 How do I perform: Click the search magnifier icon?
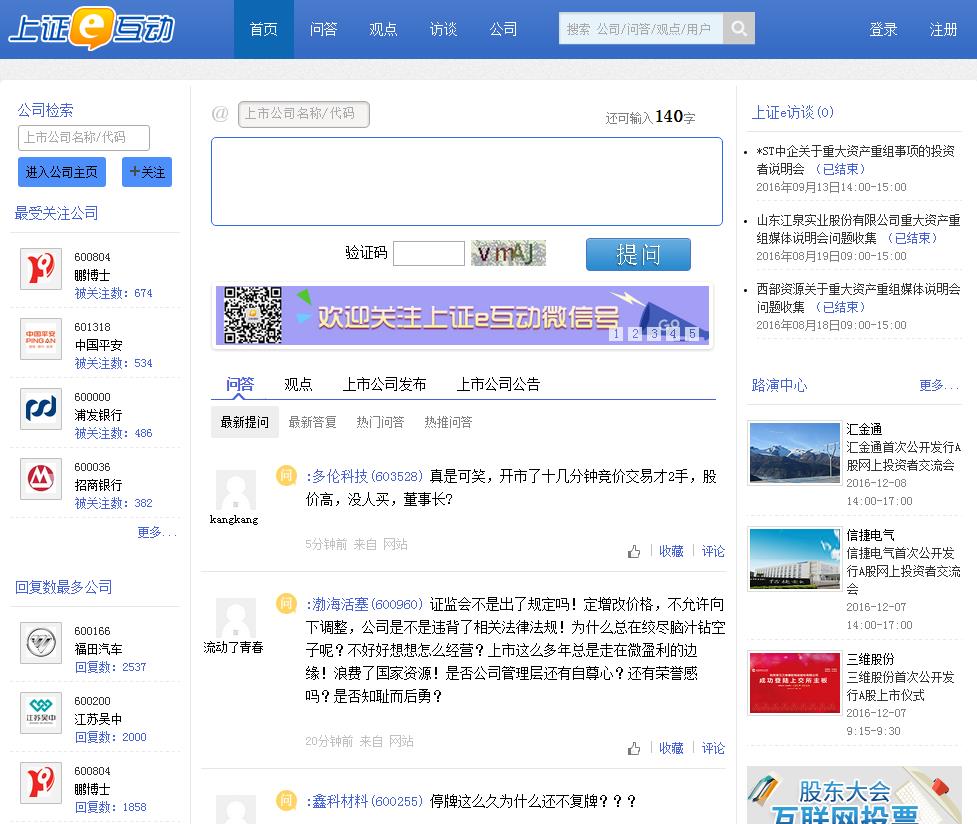(739, 28)
